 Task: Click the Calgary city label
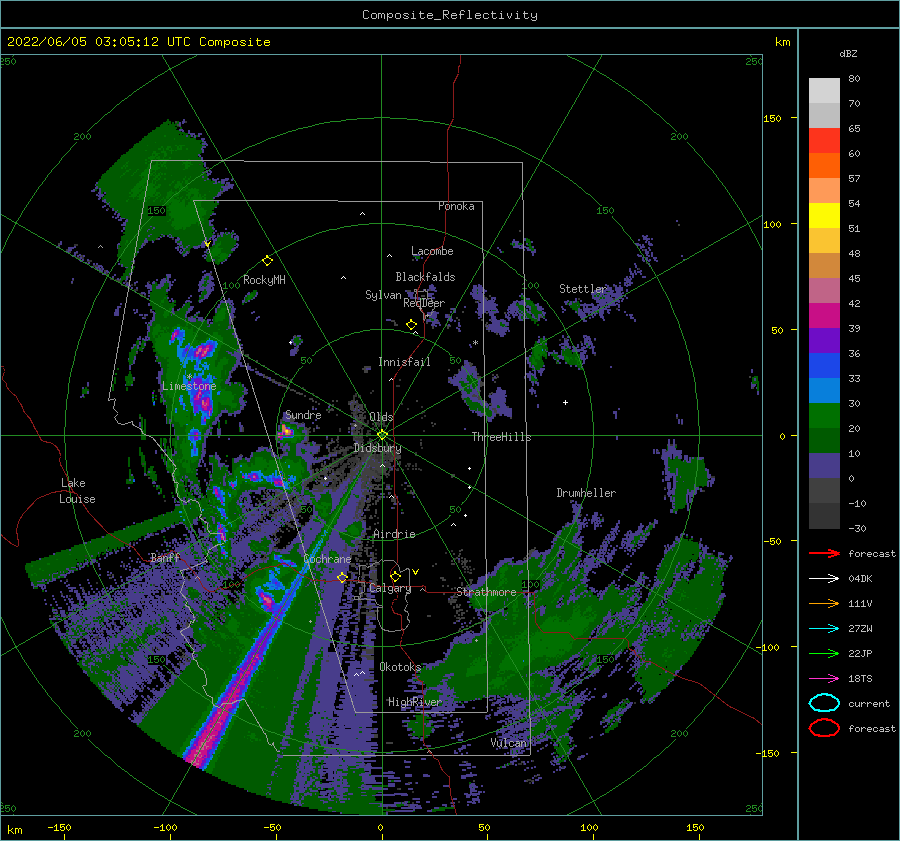tap(390, 588)
